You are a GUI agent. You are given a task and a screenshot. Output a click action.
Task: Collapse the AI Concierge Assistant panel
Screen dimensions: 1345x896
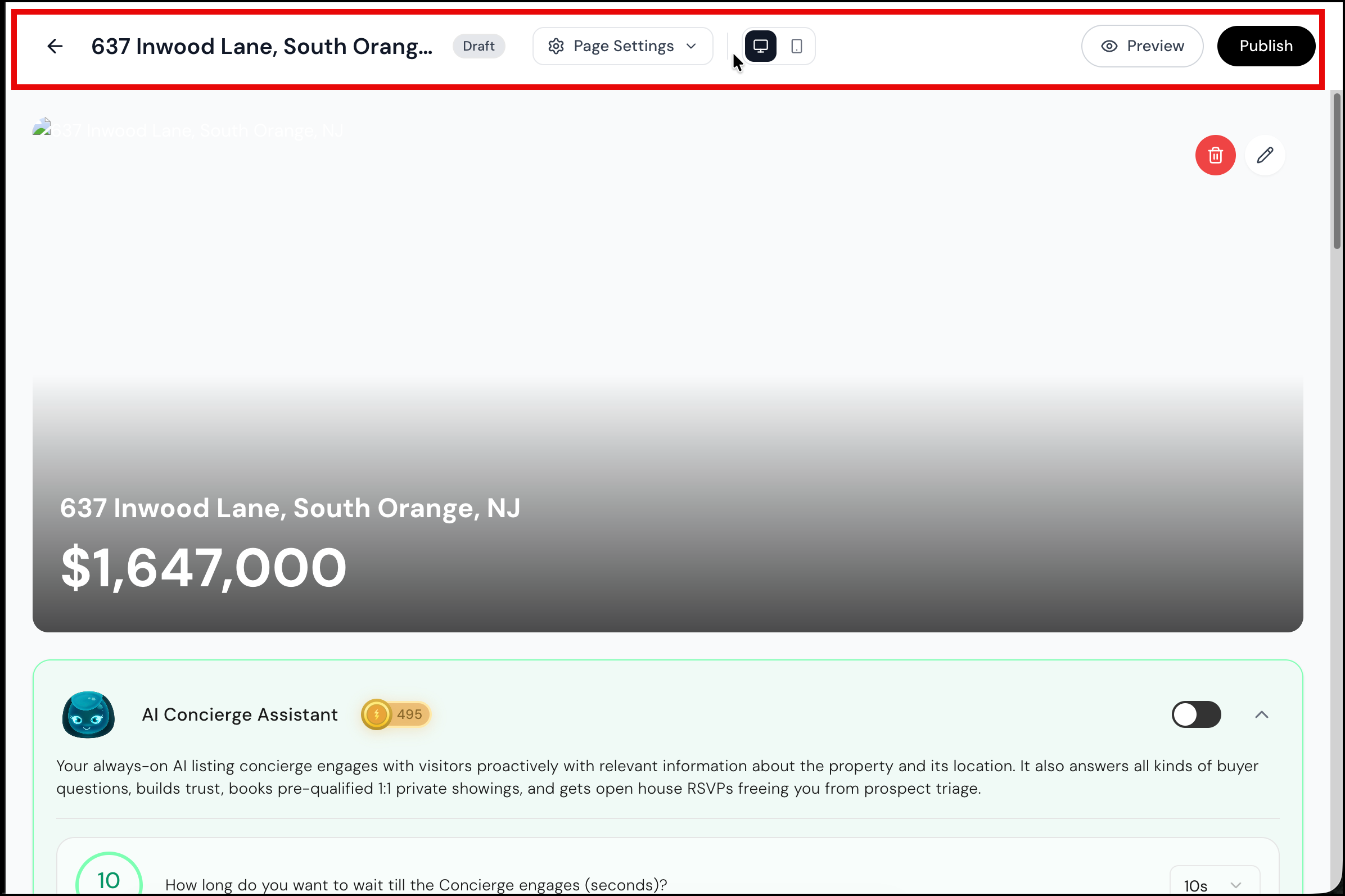tap(1262, 714)
